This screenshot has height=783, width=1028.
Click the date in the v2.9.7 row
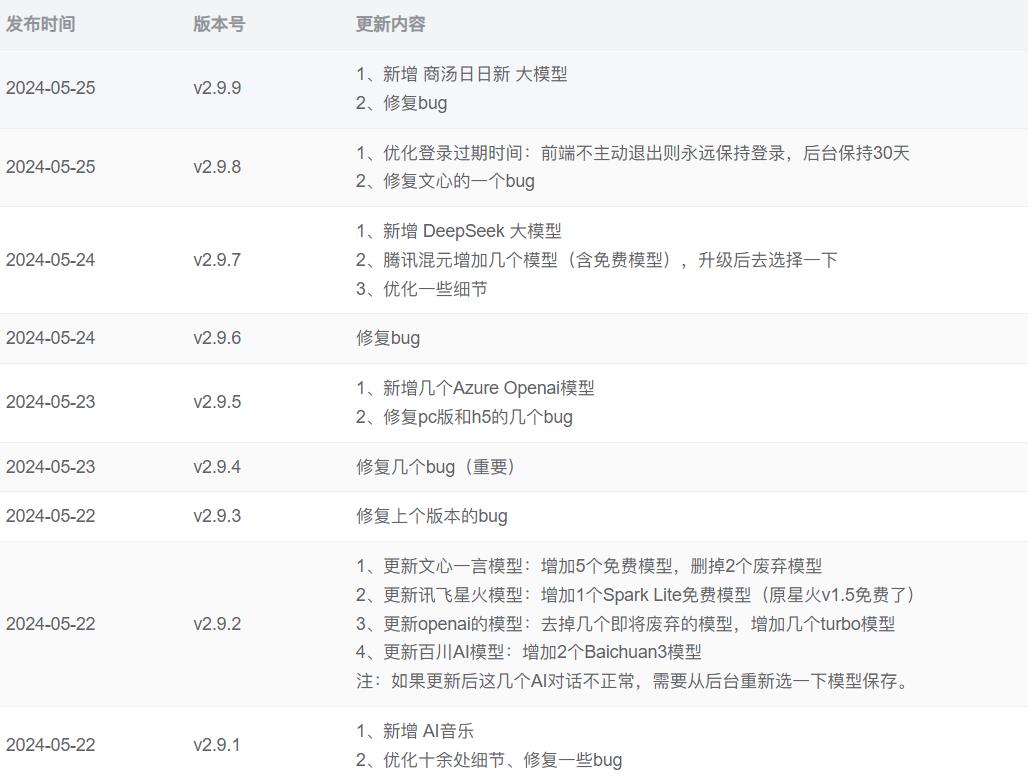click(50, 260)
